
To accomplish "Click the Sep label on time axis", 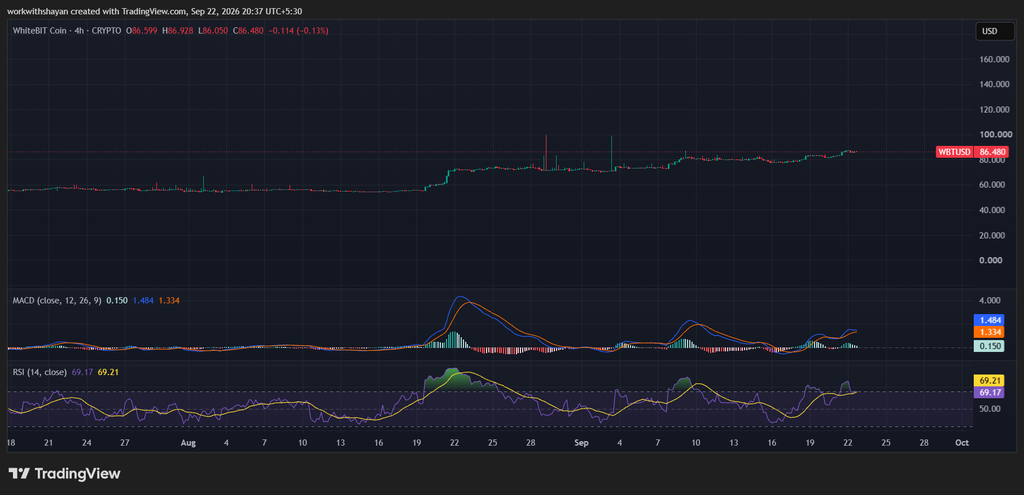I will click(x=582, y=443).
